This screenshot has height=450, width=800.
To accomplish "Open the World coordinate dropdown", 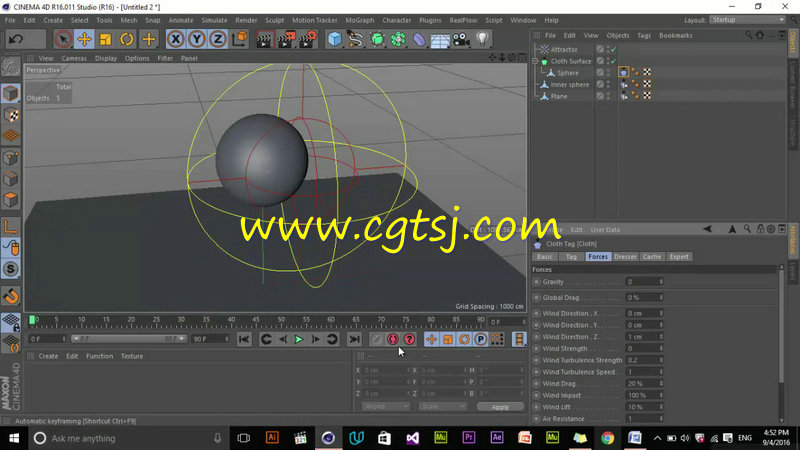I will (386, 407).
